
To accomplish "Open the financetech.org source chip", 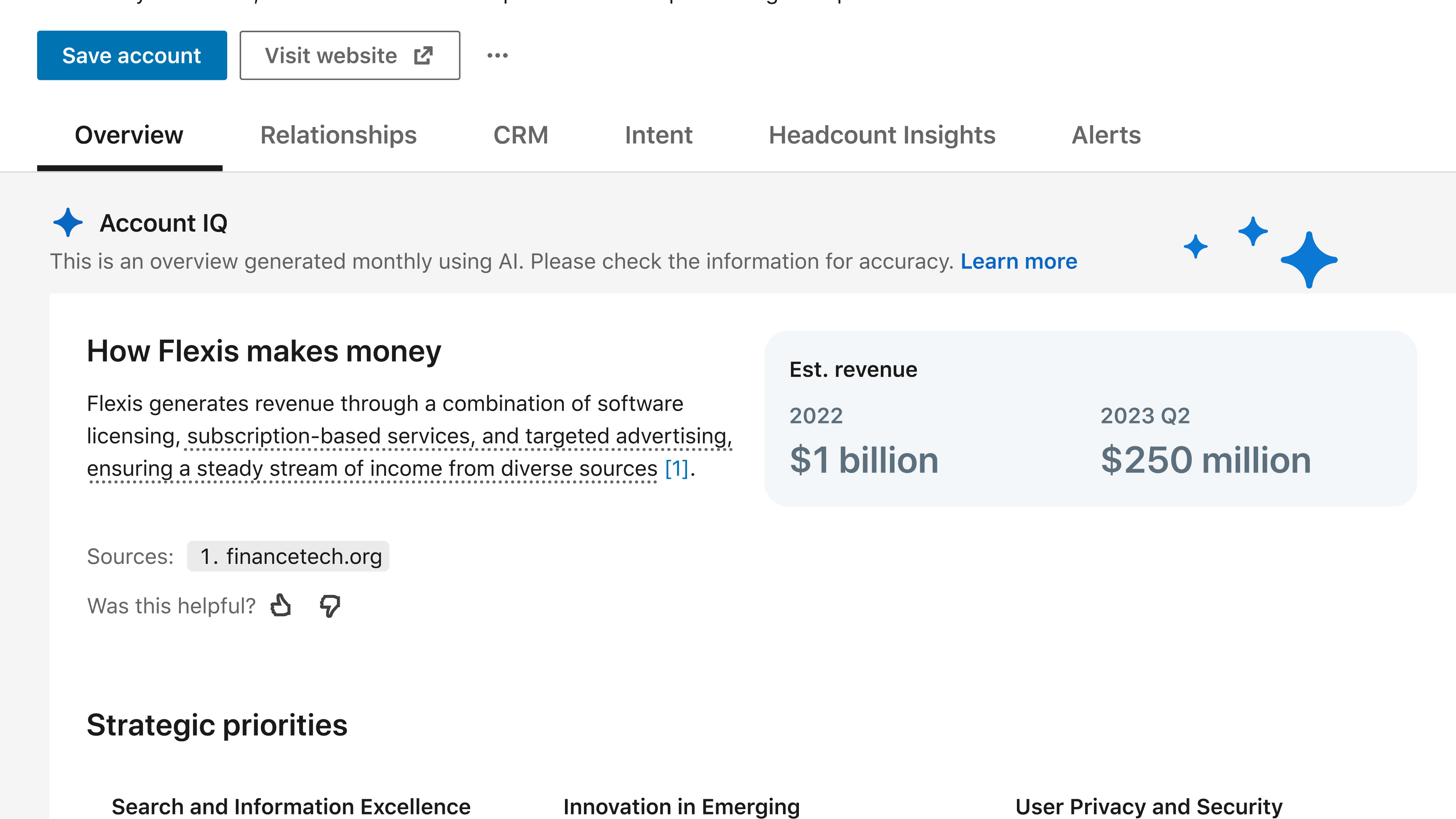I will click(x=288, y=556).
